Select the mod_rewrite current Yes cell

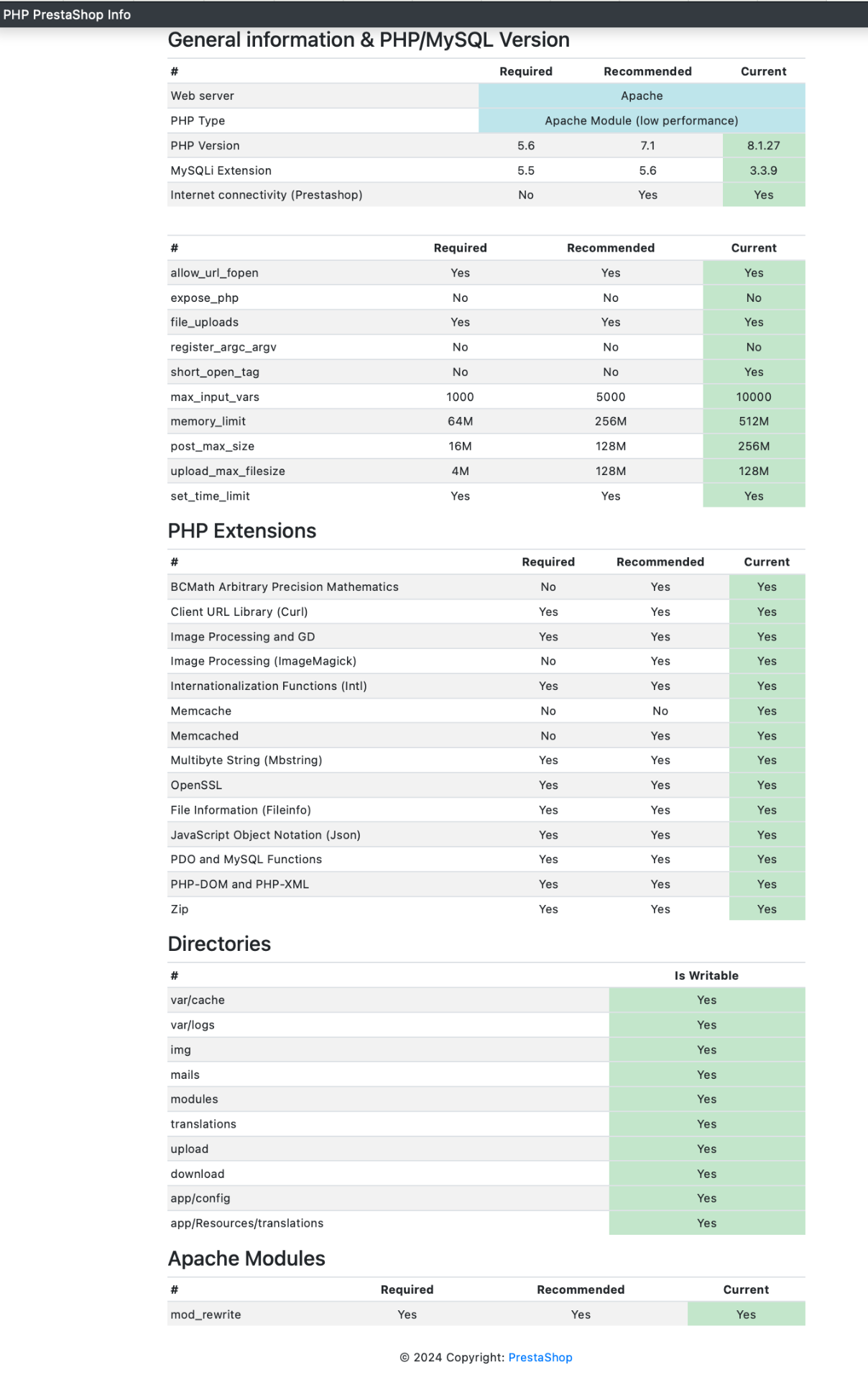(746, 1315)
